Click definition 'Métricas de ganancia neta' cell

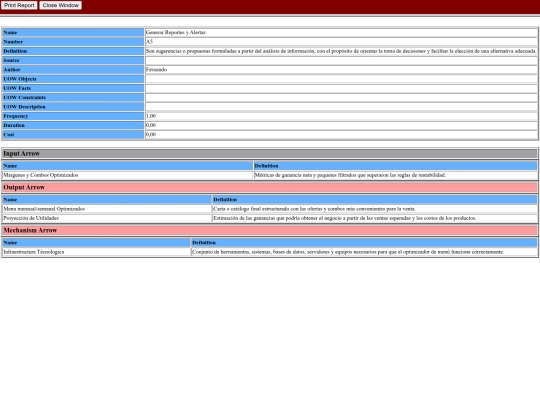(x=395, y=175)
